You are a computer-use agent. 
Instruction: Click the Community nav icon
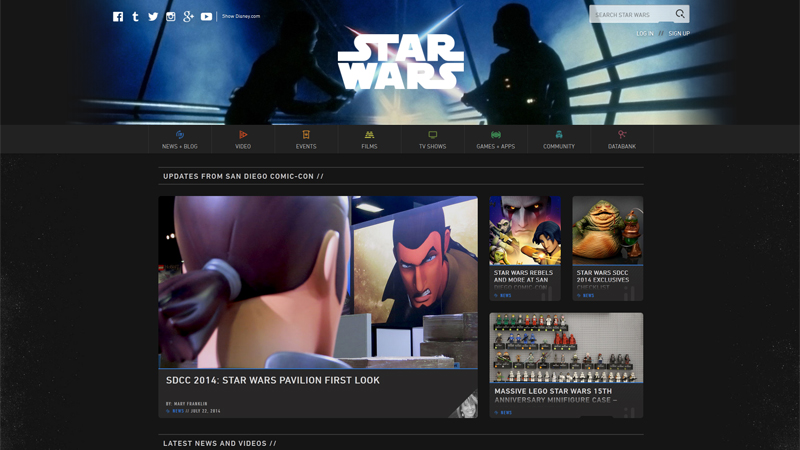559,135
